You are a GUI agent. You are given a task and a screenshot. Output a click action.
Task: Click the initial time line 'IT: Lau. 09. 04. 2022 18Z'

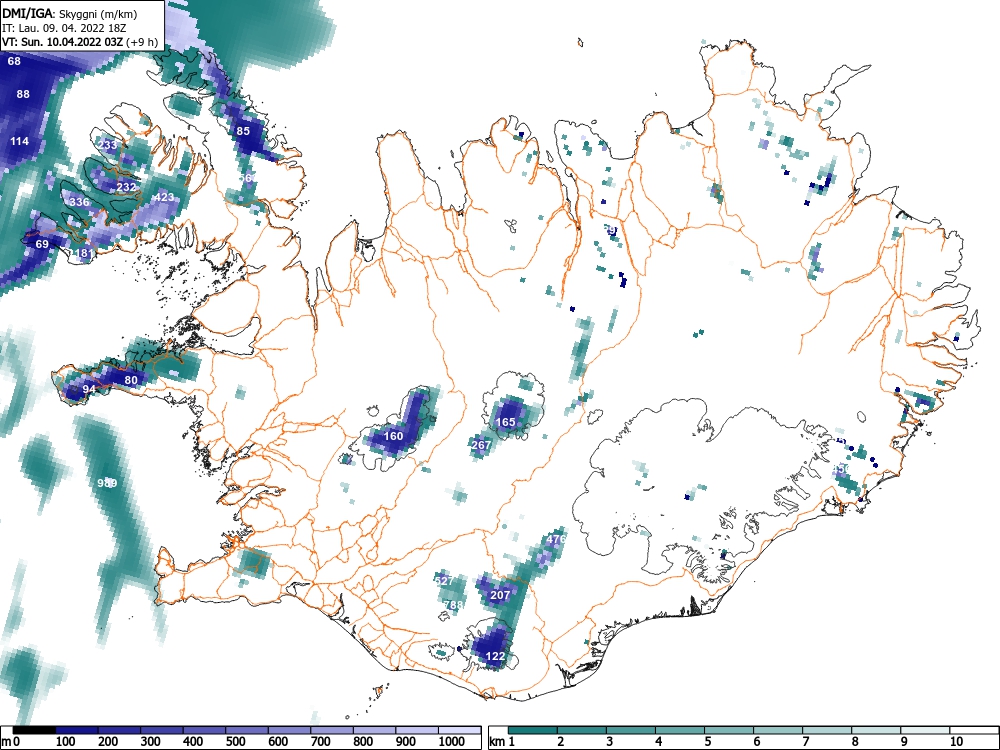click(x=64, y=28)
